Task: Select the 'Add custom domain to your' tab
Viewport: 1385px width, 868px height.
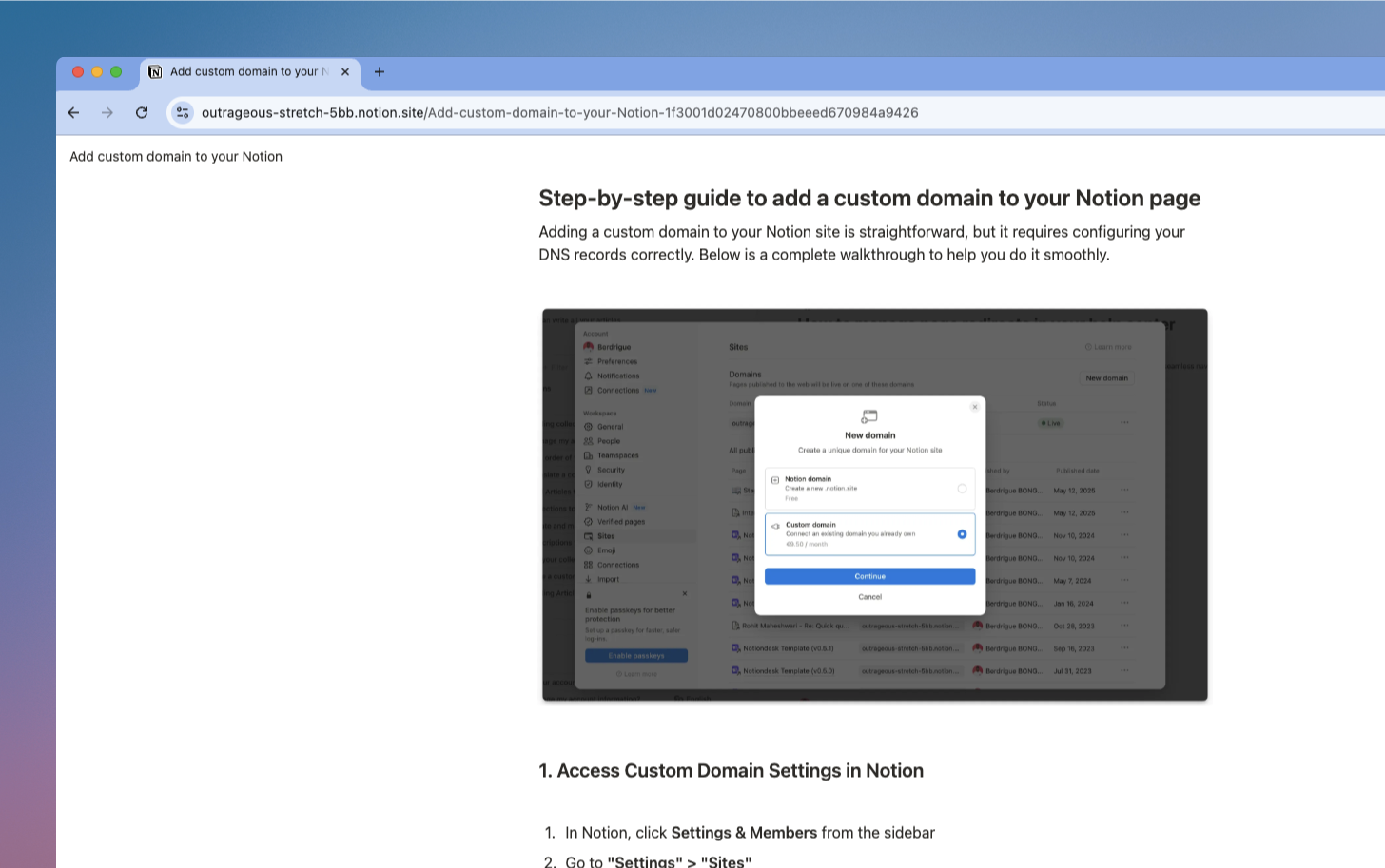Action: 251,71
